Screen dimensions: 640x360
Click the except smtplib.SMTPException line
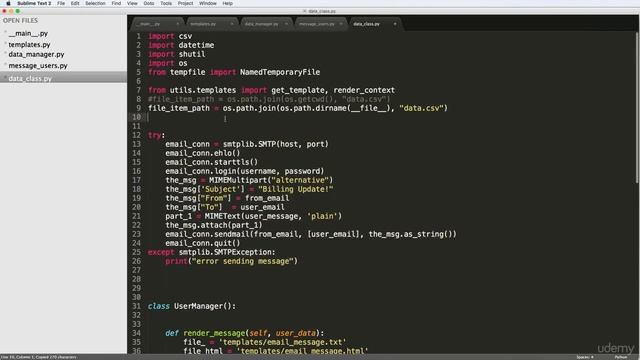211,252
